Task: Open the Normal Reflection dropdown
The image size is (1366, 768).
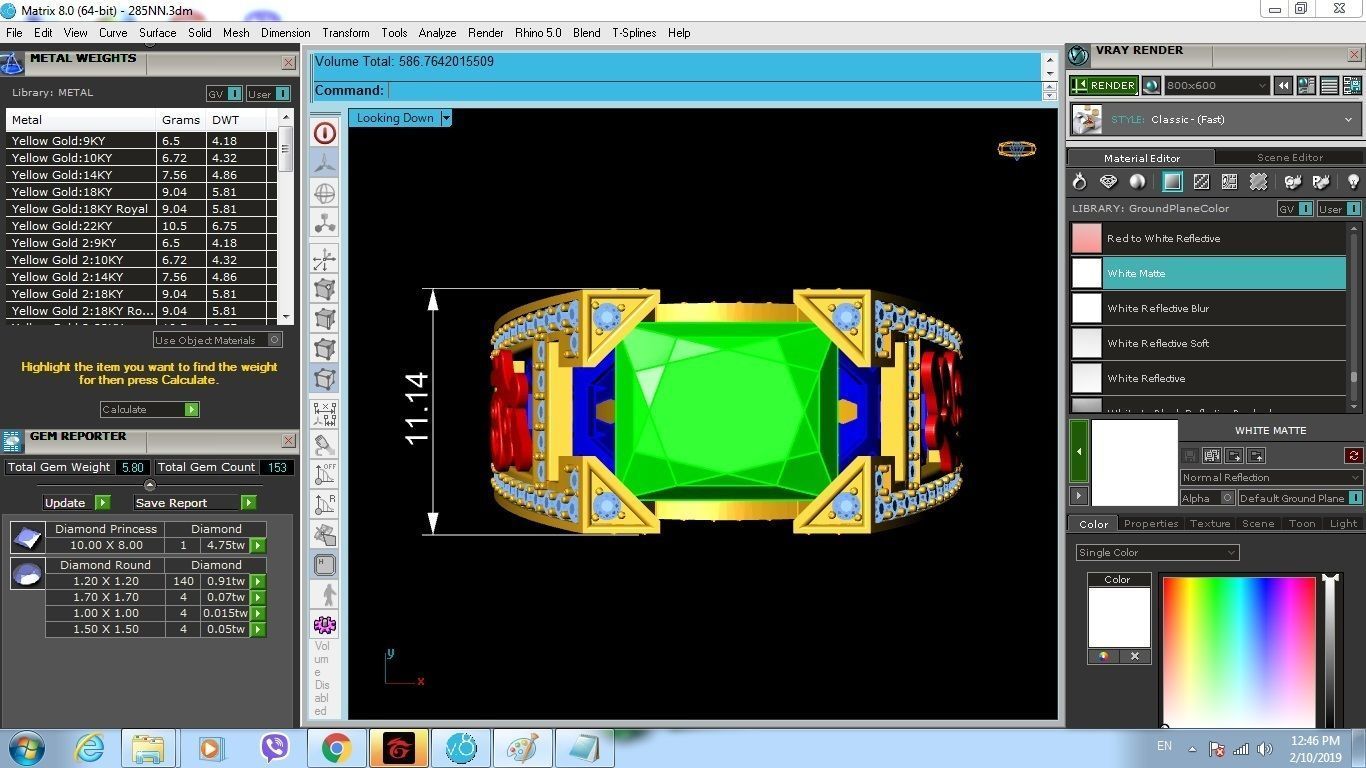Action: pyautogui.click(x=1270, y=477)
